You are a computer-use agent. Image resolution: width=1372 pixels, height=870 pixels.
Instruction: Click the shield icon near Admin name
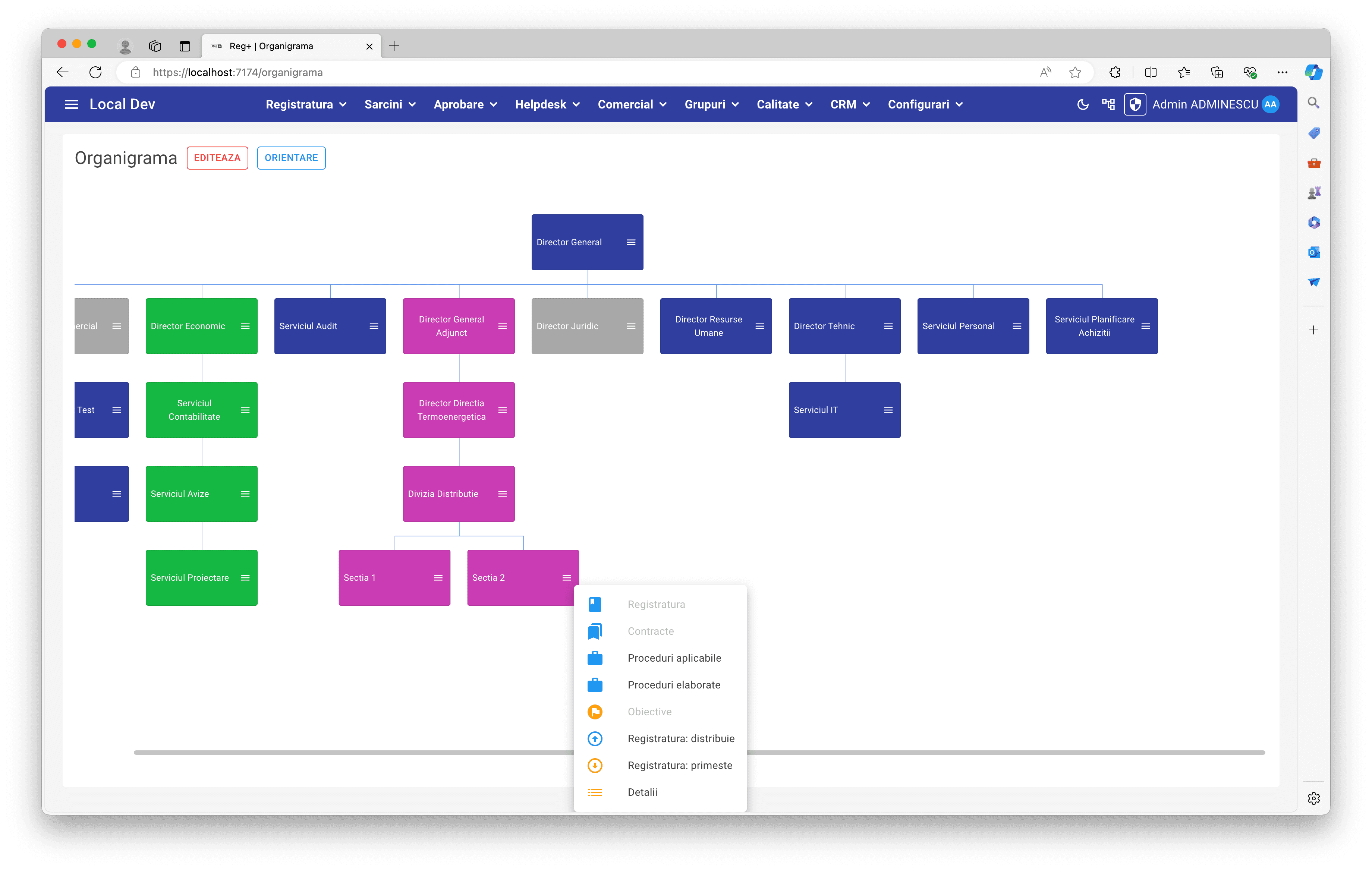[1135, 104]
